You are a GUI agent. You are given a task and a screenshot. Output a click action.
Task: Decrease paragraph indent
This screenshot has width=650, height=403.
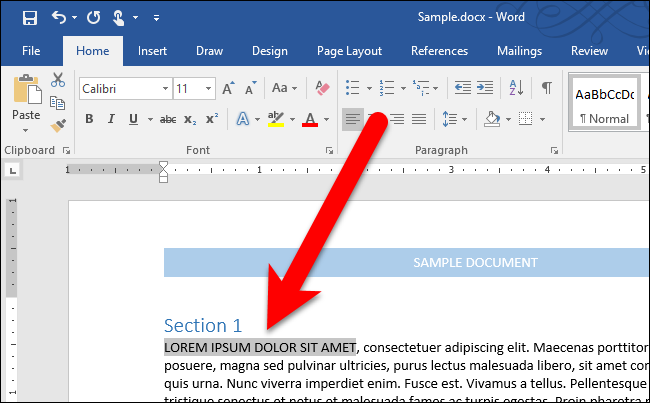[463, 88]
